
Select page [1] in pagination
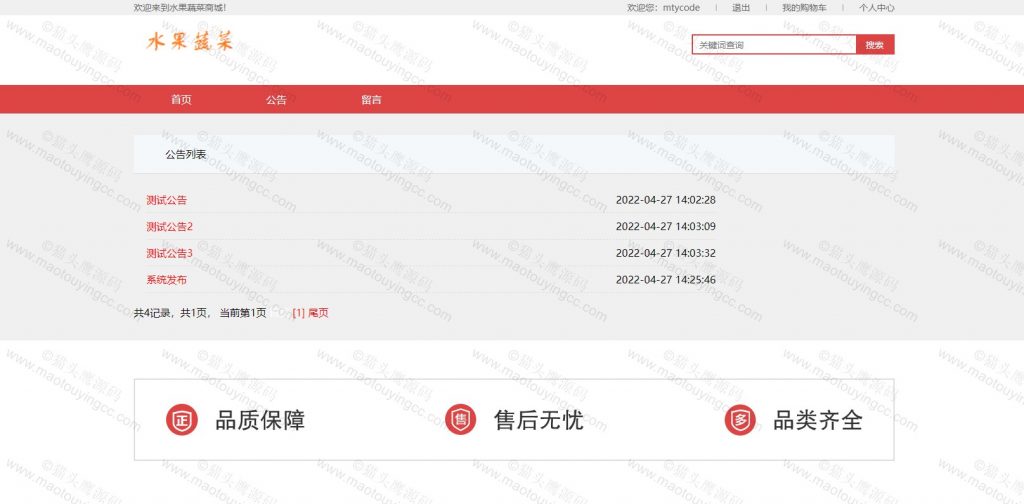[x=298, y=313]
